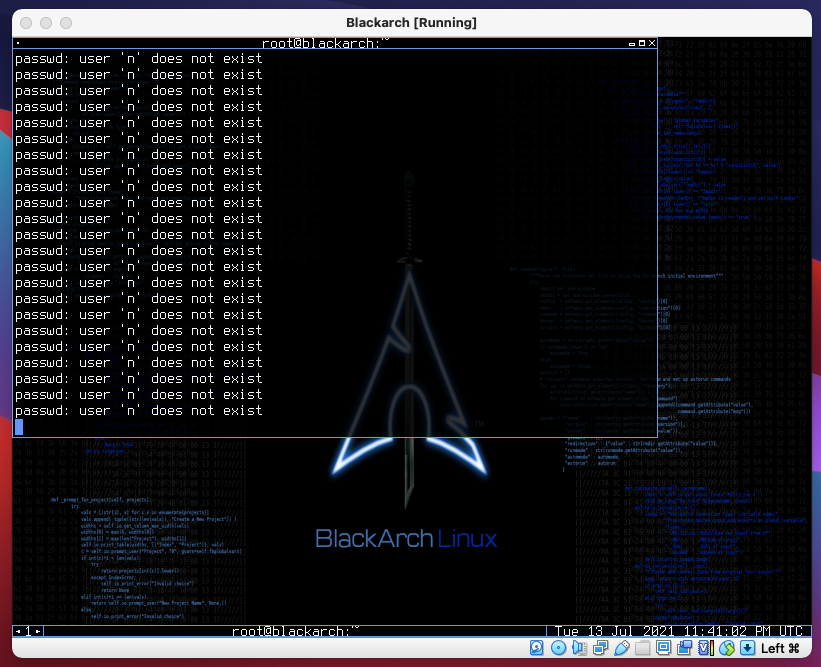Click the right arrow in the bottom pager
Image resolution: width=821 pixels, height=667 pixels.
[38, 631]
